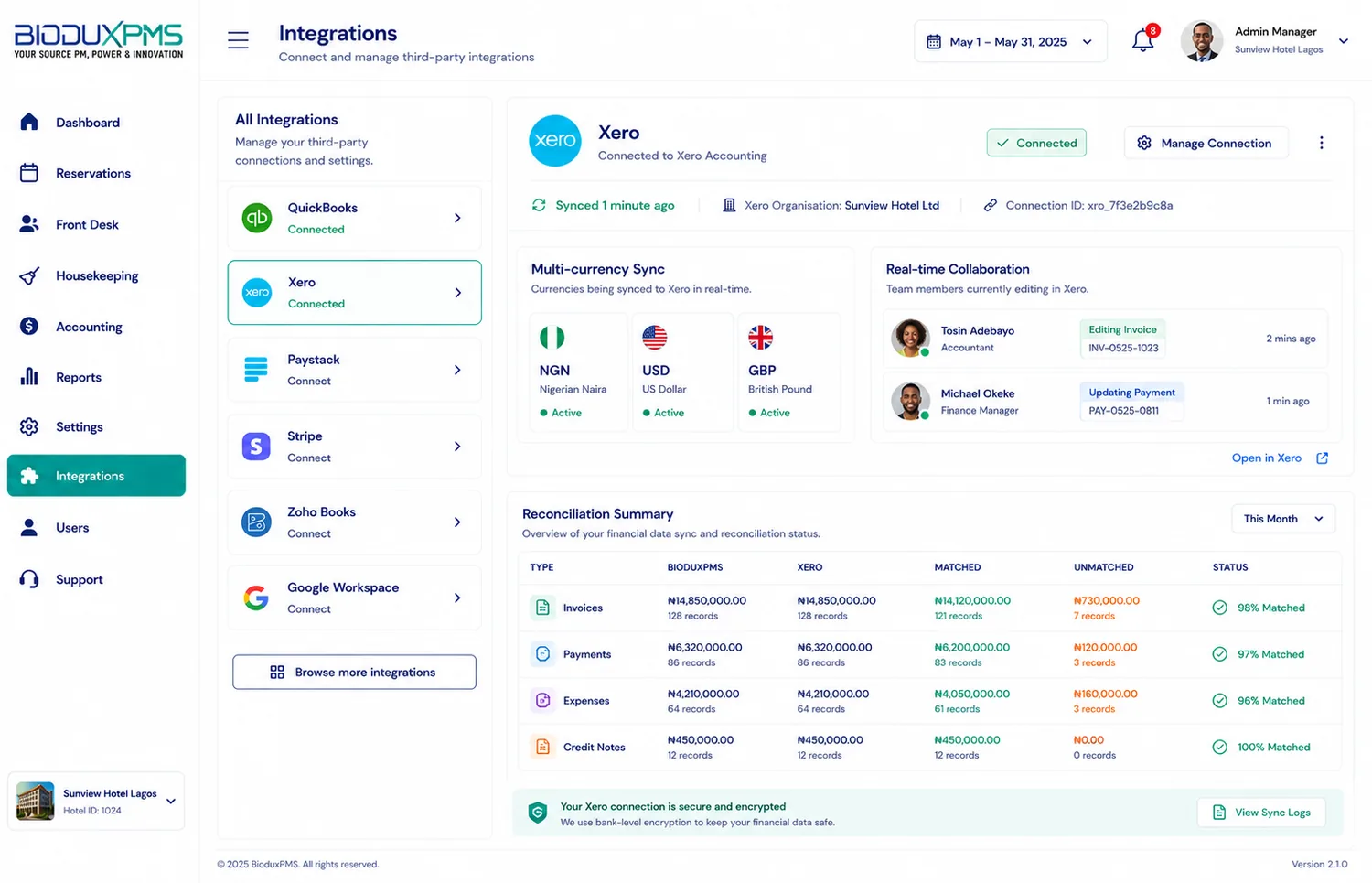Screen dimensions: 1372x883
Task: Click the Sunview Hotel building thumbnail
Action: point(36,801)
